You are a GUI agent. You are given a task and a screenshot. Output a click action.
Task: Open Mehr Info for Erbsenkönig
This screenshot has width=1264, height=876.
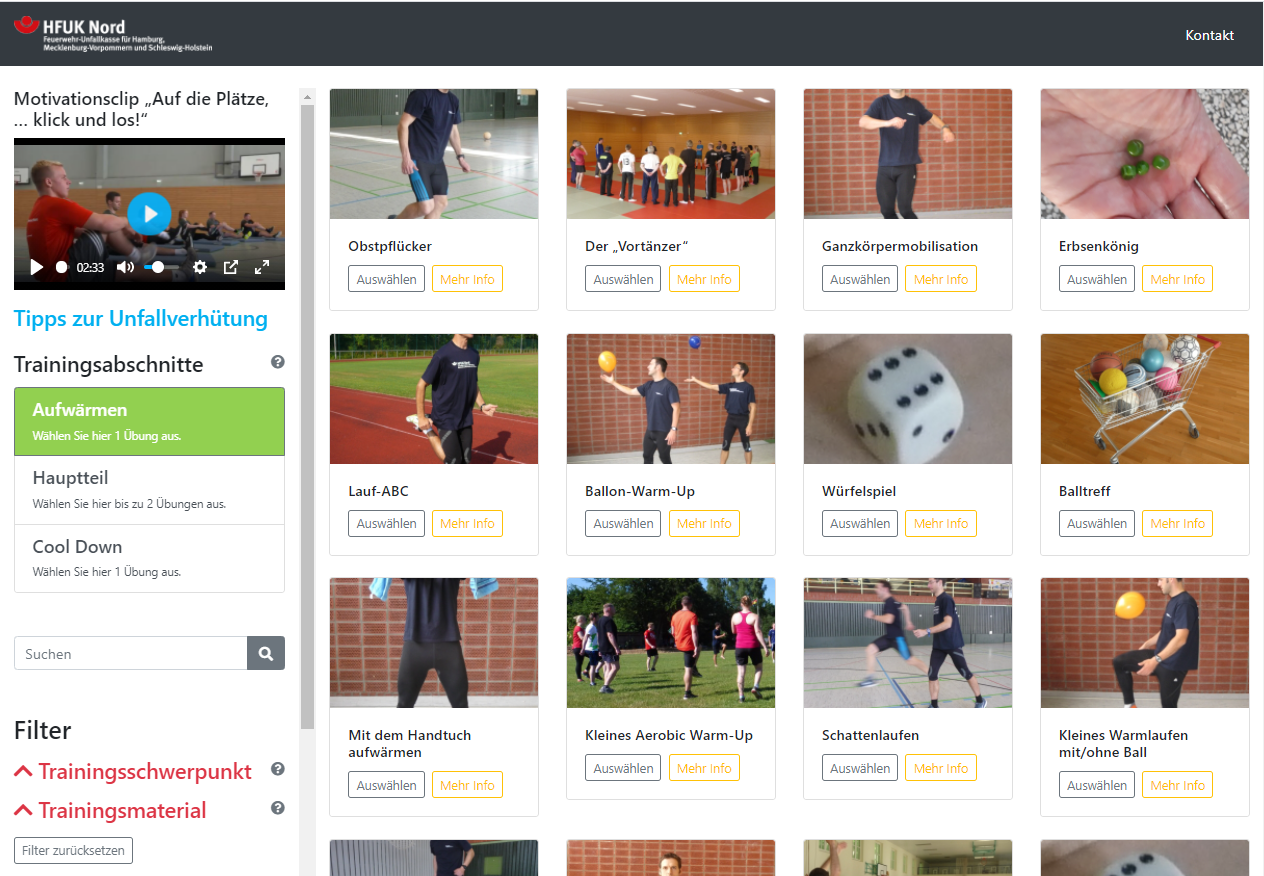[1178, 279]
